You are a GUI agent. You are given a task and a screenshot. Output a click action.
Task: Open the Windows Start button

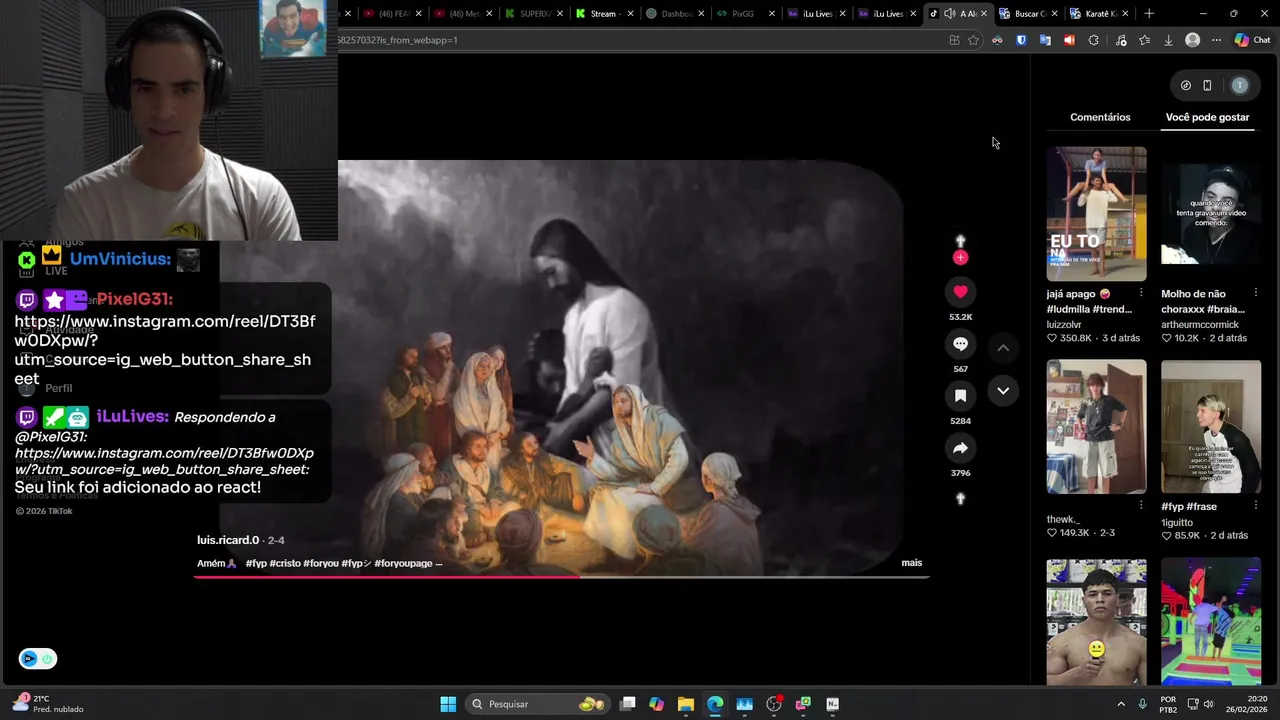[x=448, y=704]
